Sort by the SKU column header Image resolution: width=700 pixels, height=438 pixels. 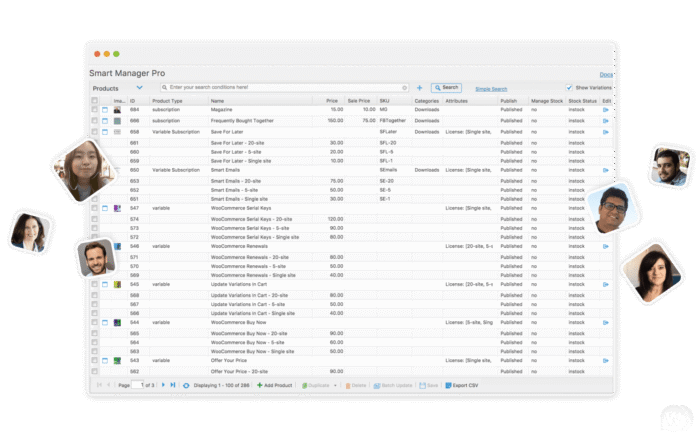coord(384,101)
